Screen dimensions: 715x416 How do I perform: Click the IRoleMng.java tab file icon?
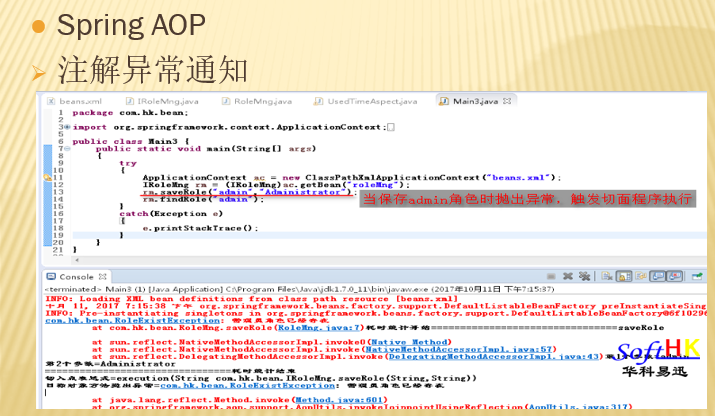point(130,101)
